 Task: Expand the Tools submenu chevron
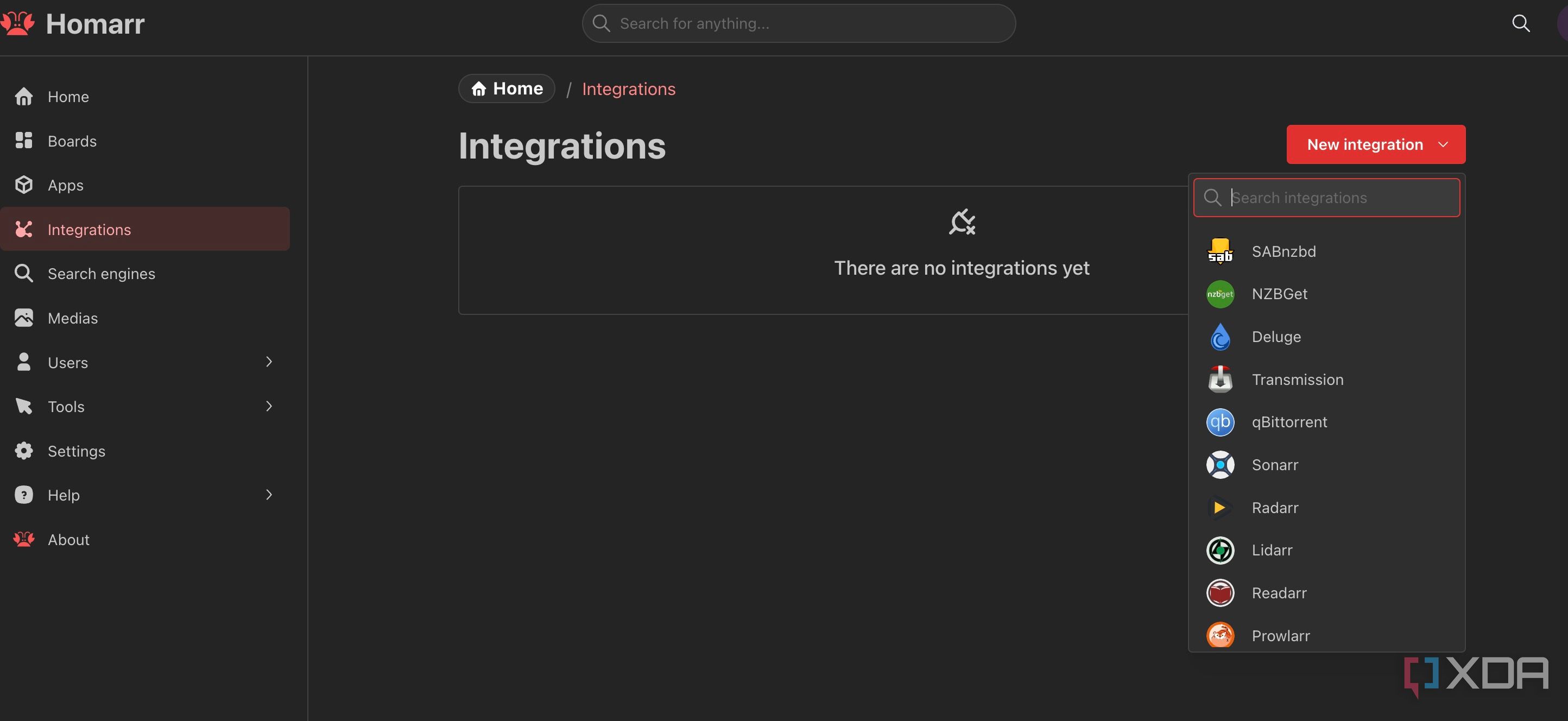[x=269, y=407]
